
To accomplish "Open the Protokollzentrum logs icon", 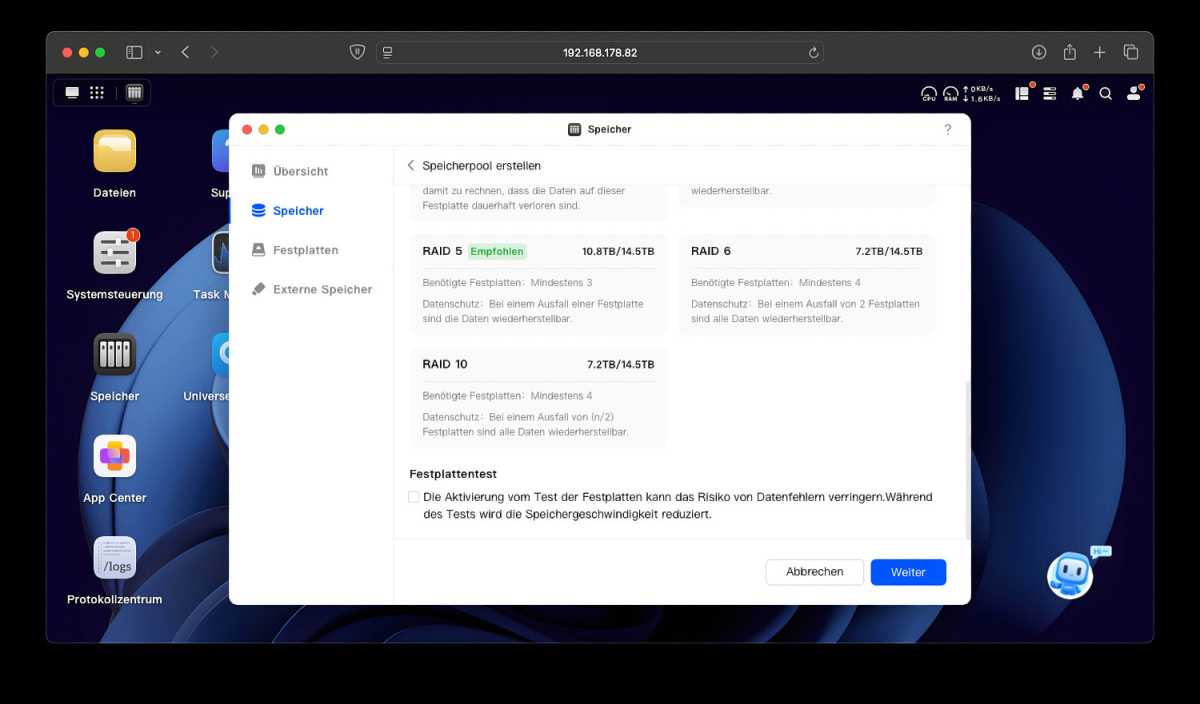I will 115,558.
